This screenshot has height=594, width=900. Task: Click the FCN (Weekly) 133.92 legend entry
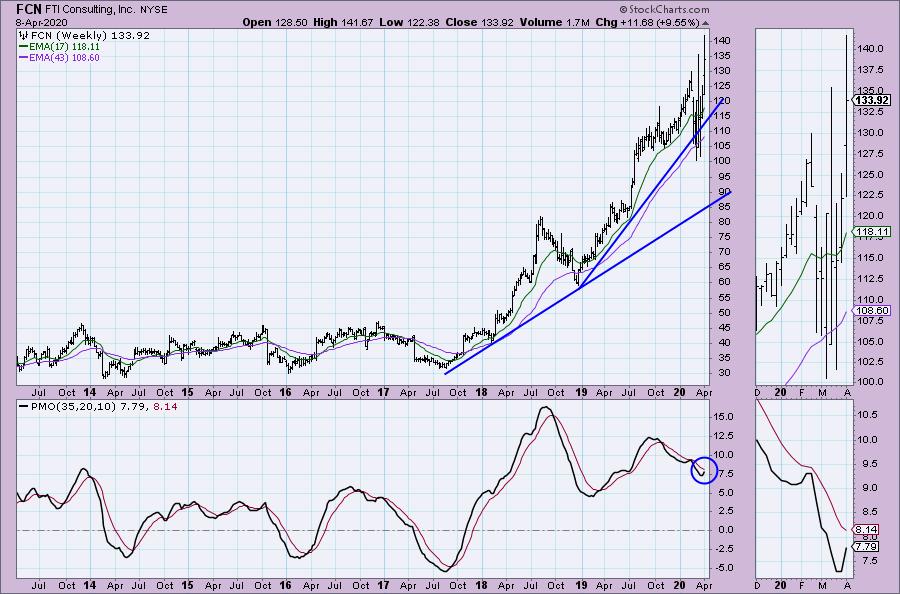[x=90, y=36]
